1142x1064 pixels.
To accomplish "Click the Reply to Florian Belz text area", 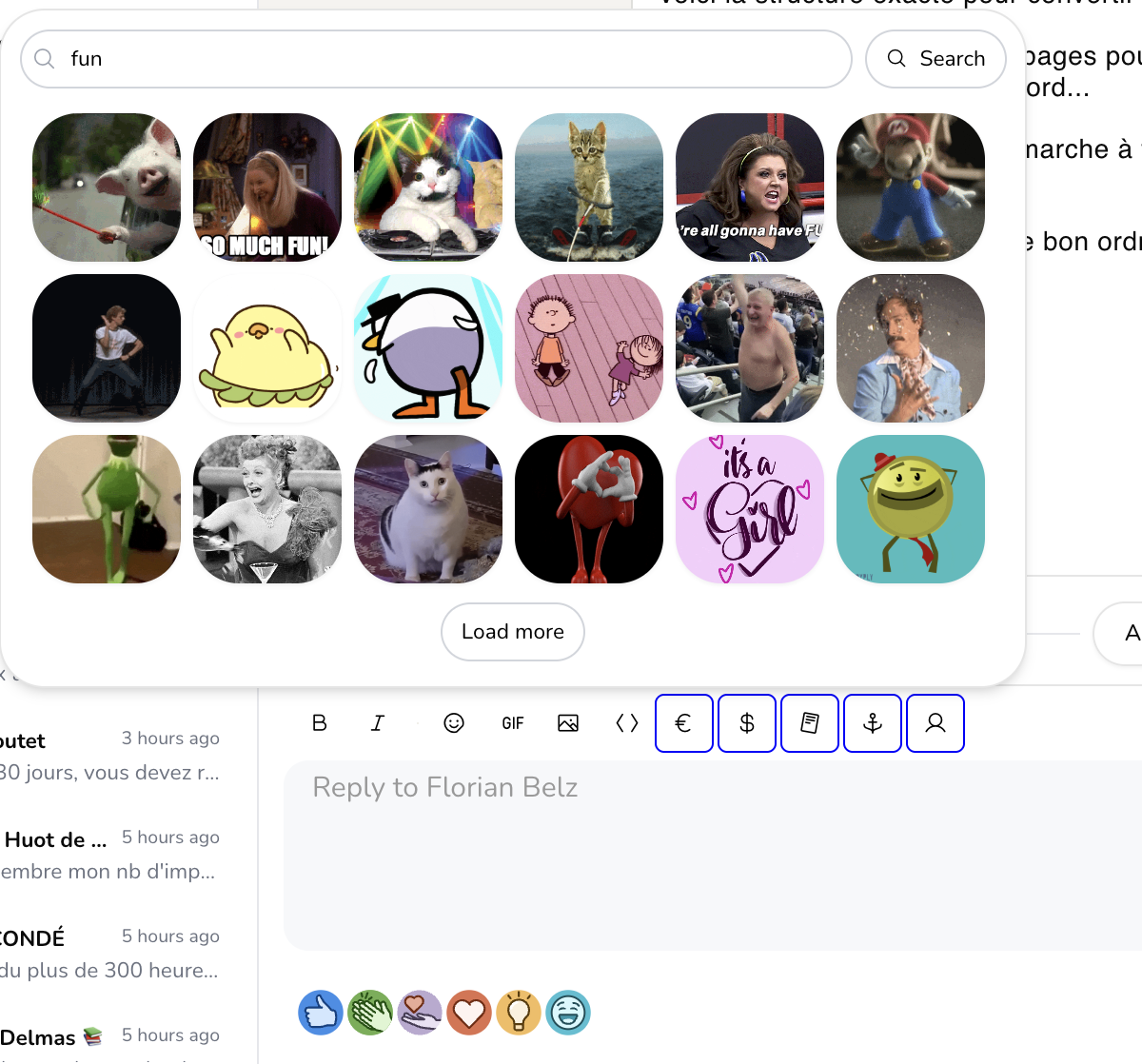I will pyautogui.click(x=713, y=855).
